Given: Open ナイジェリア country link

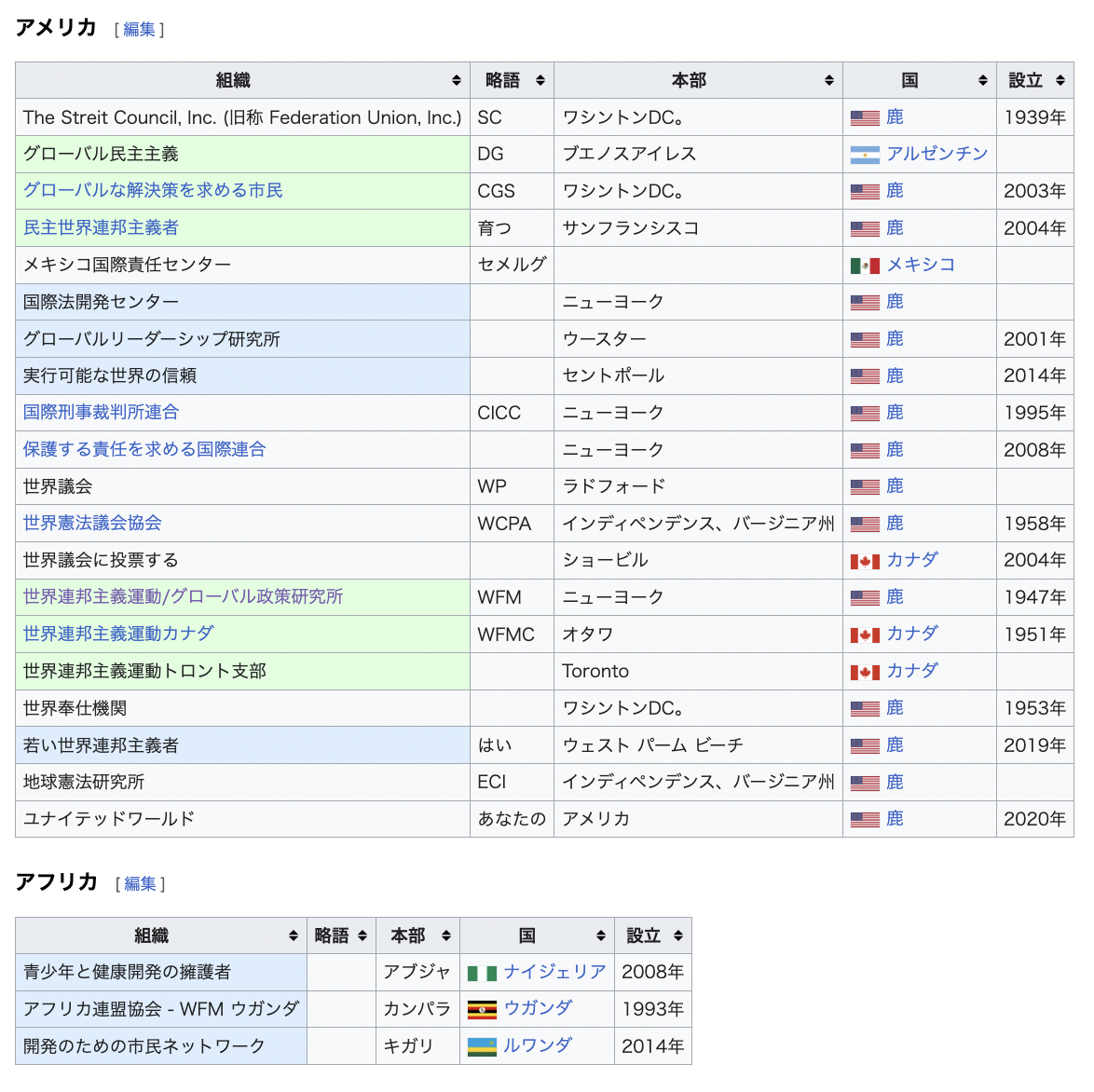Looking at the screenshot, I should point(554,971).
